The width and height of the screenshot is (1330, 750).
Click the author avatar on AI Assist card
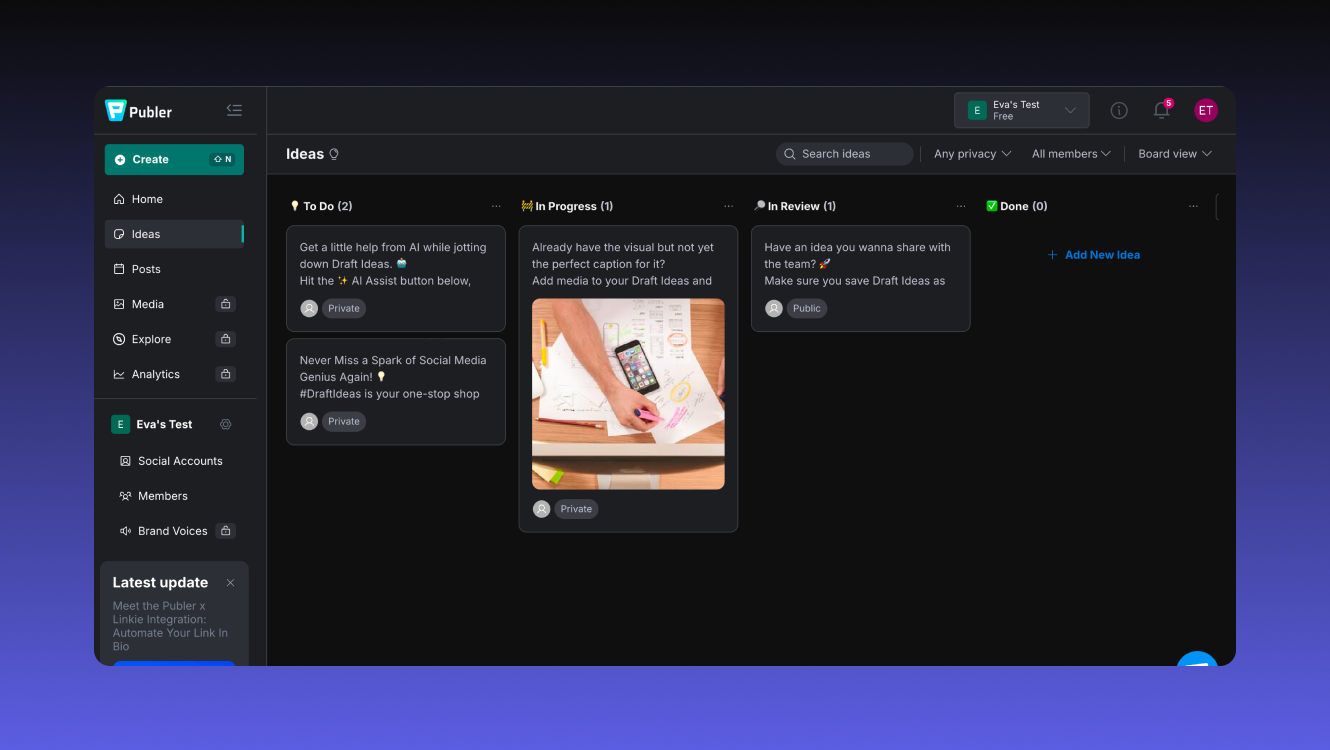[x=309, y=308]
